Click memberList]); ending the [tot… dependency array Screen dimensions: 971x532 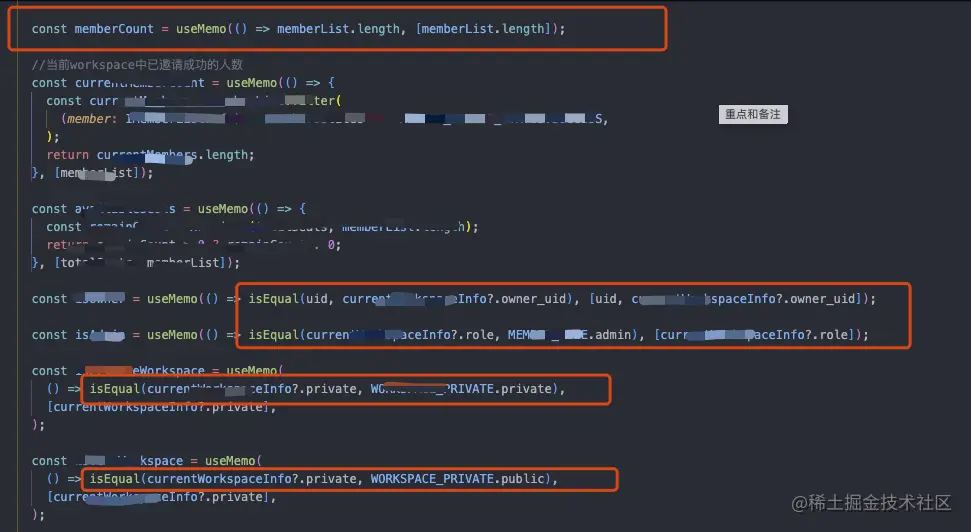pyautogui.click(x=193, y=263)
